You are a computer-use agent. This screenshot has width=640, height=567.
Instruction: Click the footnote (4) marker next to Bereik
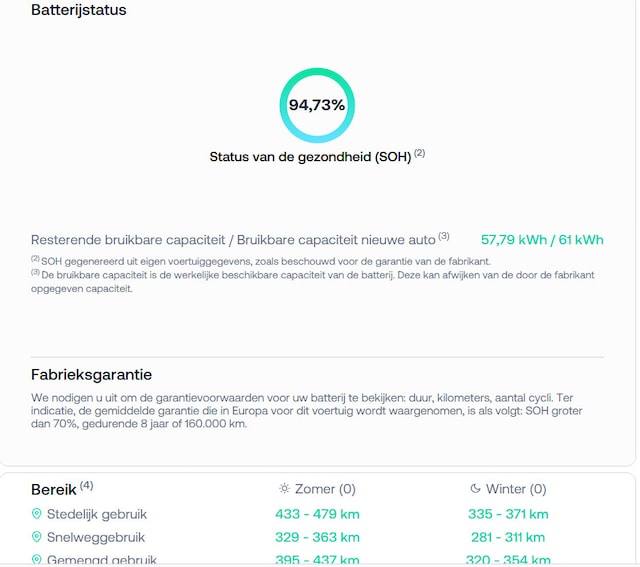(87, 485)
